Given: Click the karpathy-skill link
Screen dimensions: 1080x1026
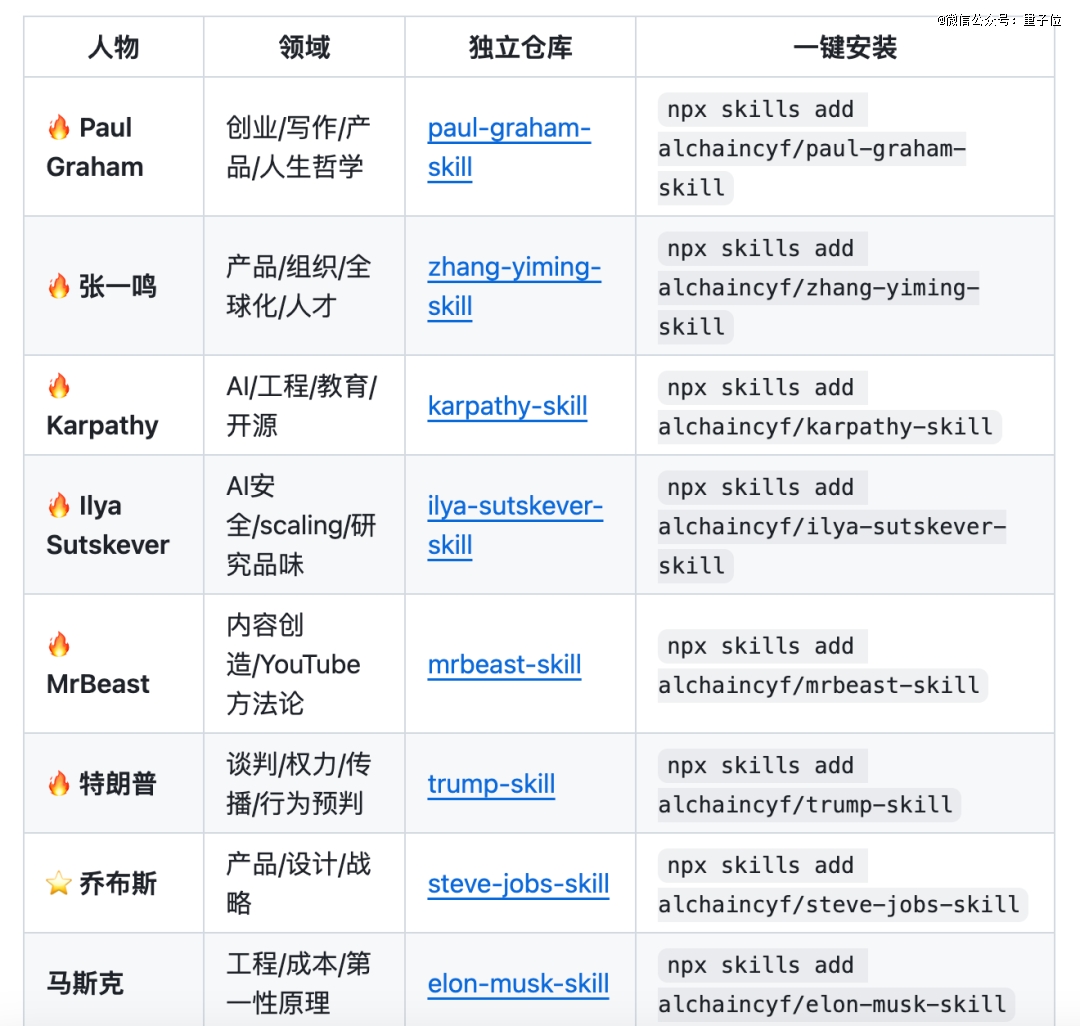Looking at the screenshot, I should coord(507,407).
